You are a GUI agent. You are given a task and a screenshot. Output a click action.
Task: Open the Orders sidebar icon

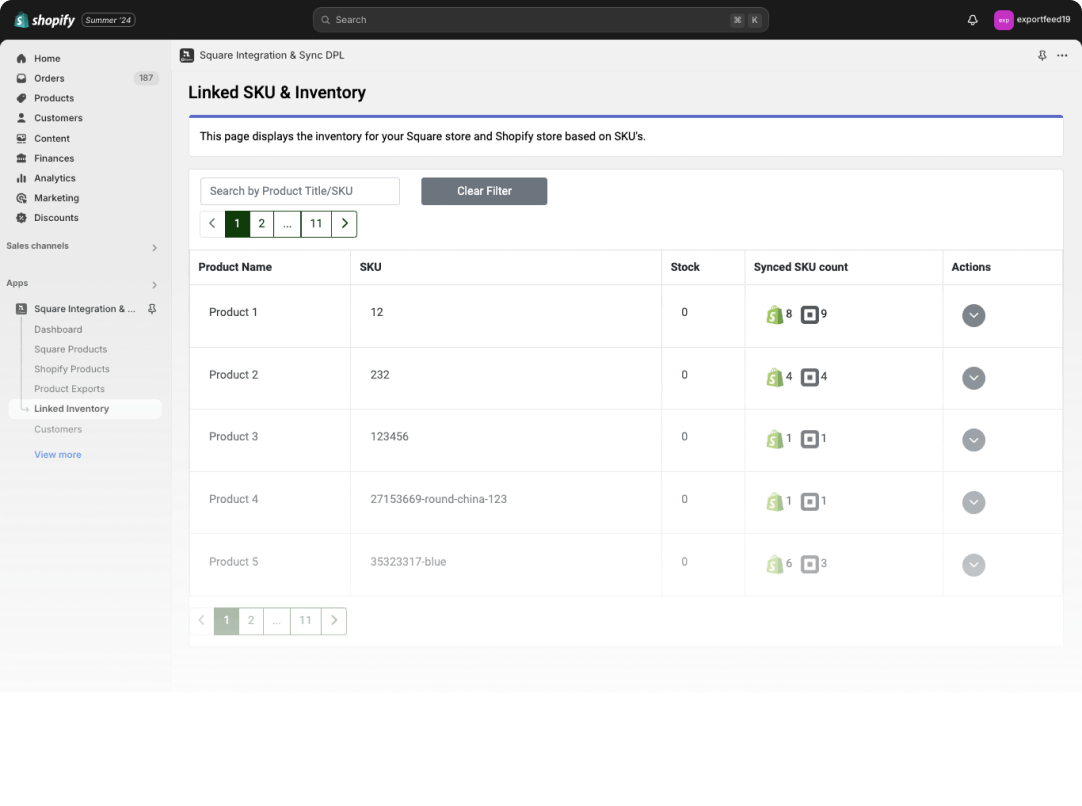click(20, 78)
